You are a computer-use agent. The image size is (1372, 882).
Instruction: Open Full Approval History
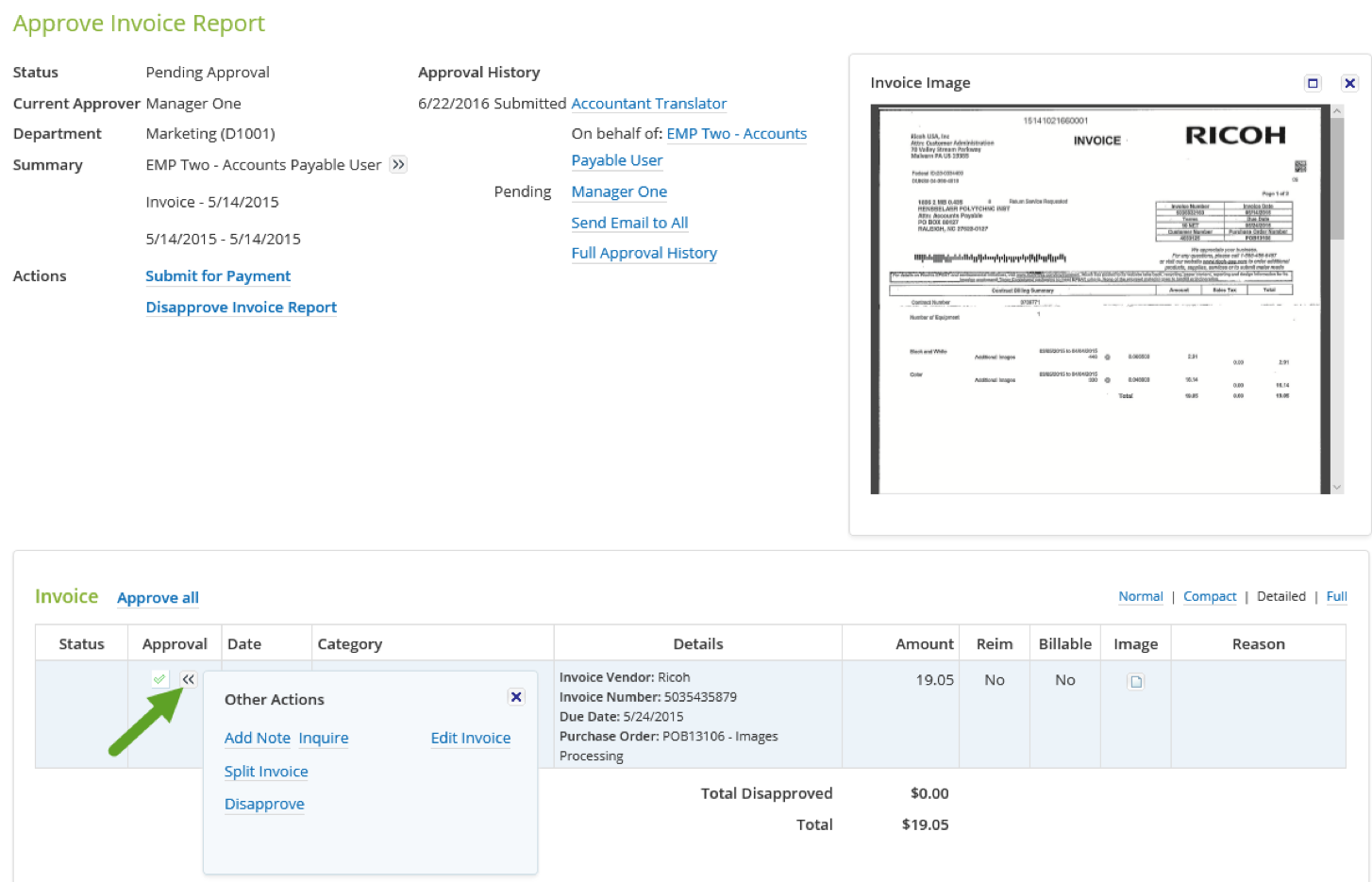(x=644, y=253)
